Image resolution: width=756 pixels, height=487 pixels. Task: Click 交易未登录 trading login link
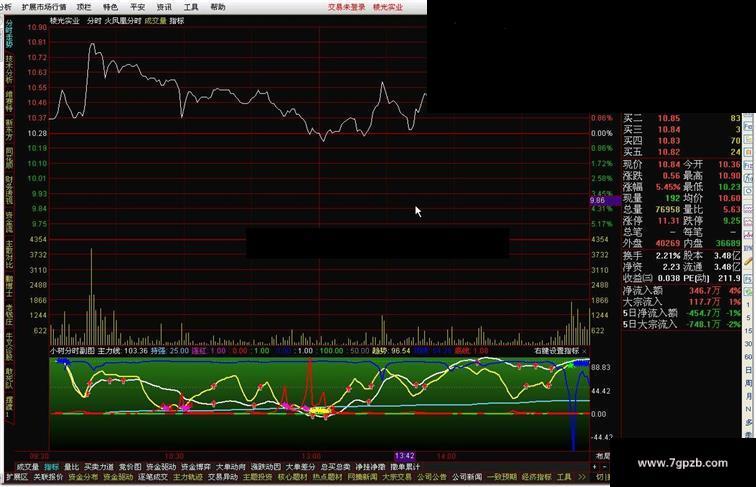[347, 7]
